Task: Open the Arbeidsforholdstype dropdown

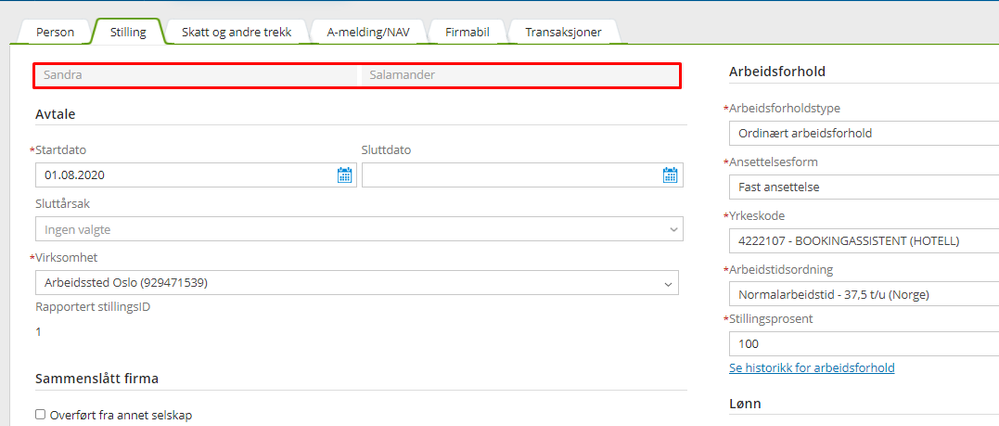Action: pos(864,134)
